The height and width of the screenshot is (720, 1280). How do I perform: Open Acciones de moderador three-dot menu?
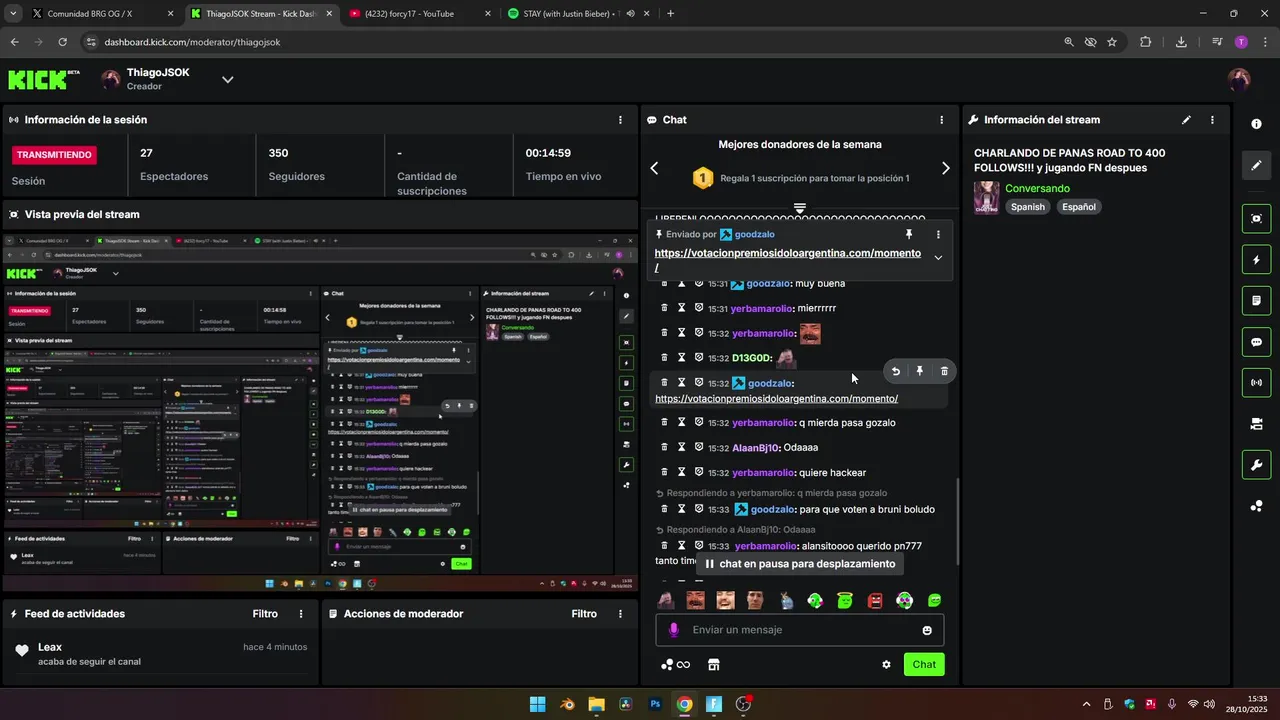(620, 614)
